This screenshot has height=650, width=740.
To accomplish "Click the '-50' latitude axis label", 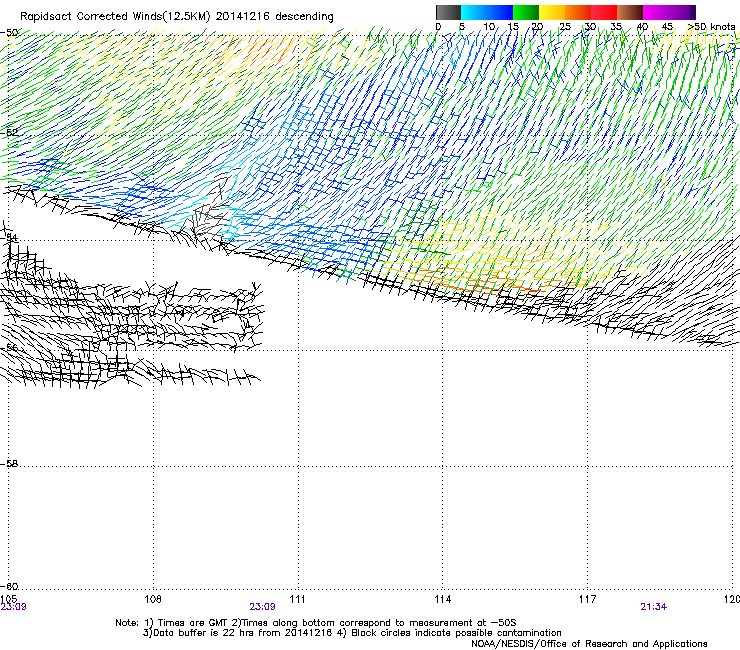I will 9,32.
